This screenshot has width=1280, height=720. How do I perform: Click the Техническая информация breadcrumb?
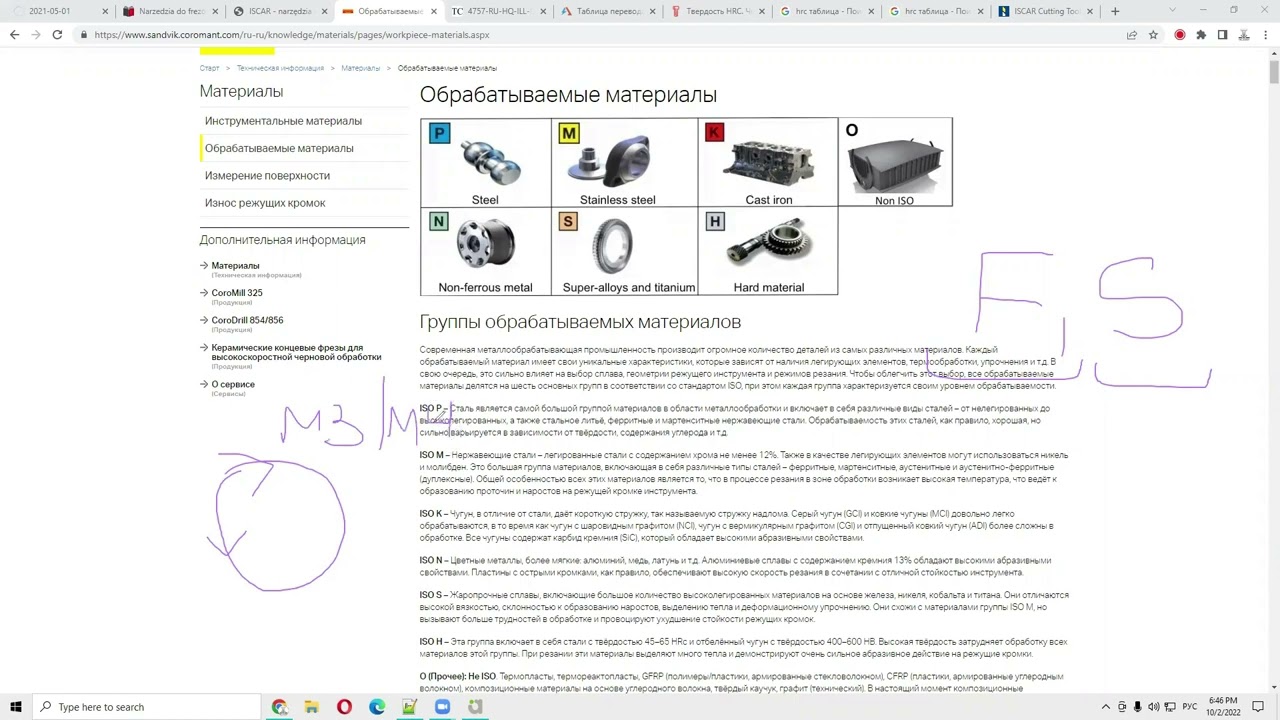pyautogui.click(x=280, y=68)
